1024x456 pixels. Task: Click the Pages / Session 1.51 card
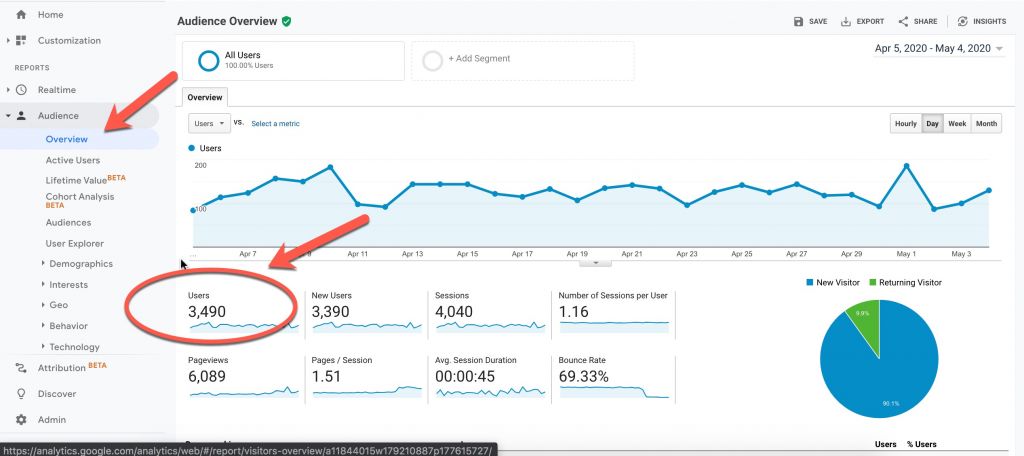click(x=367, y=378)
